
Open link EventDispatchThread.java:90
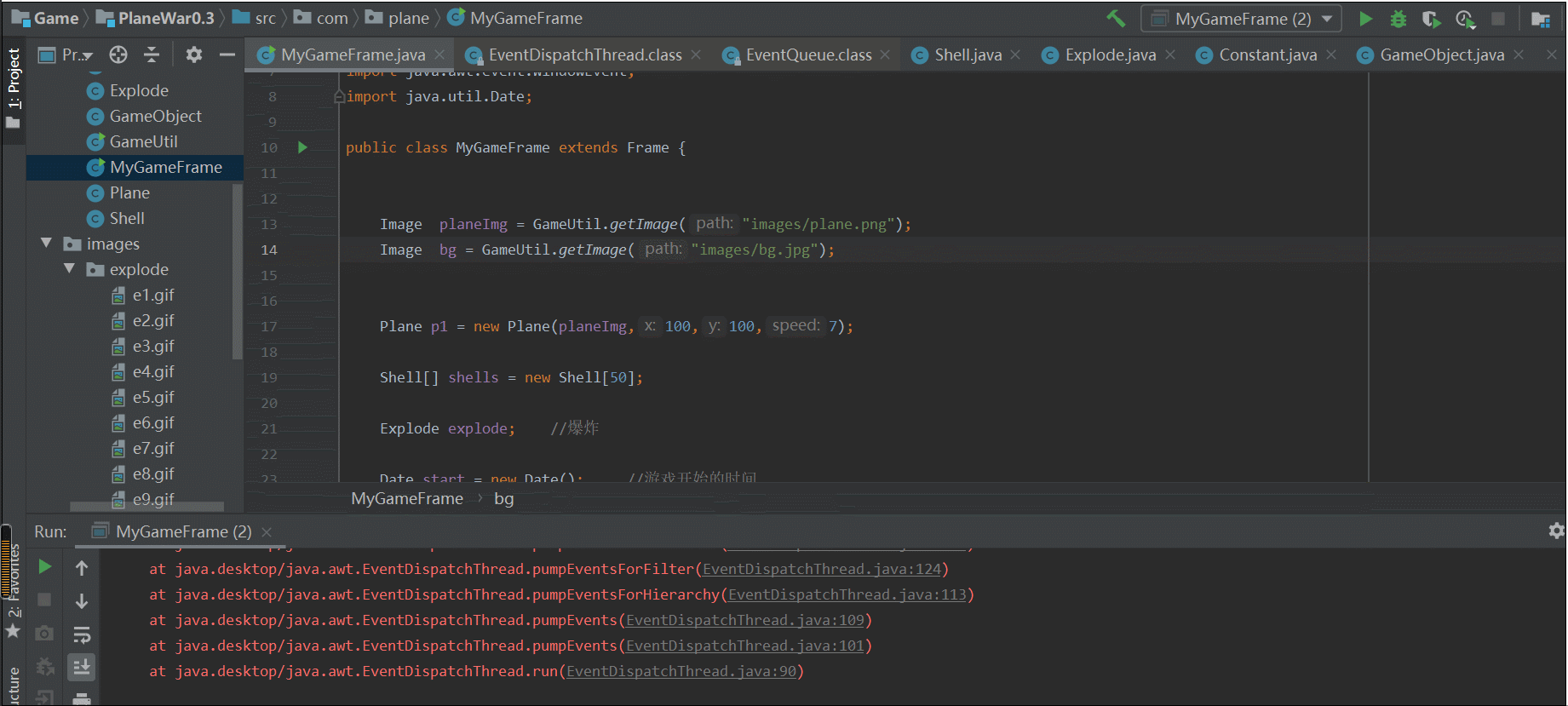pos(681,671)
